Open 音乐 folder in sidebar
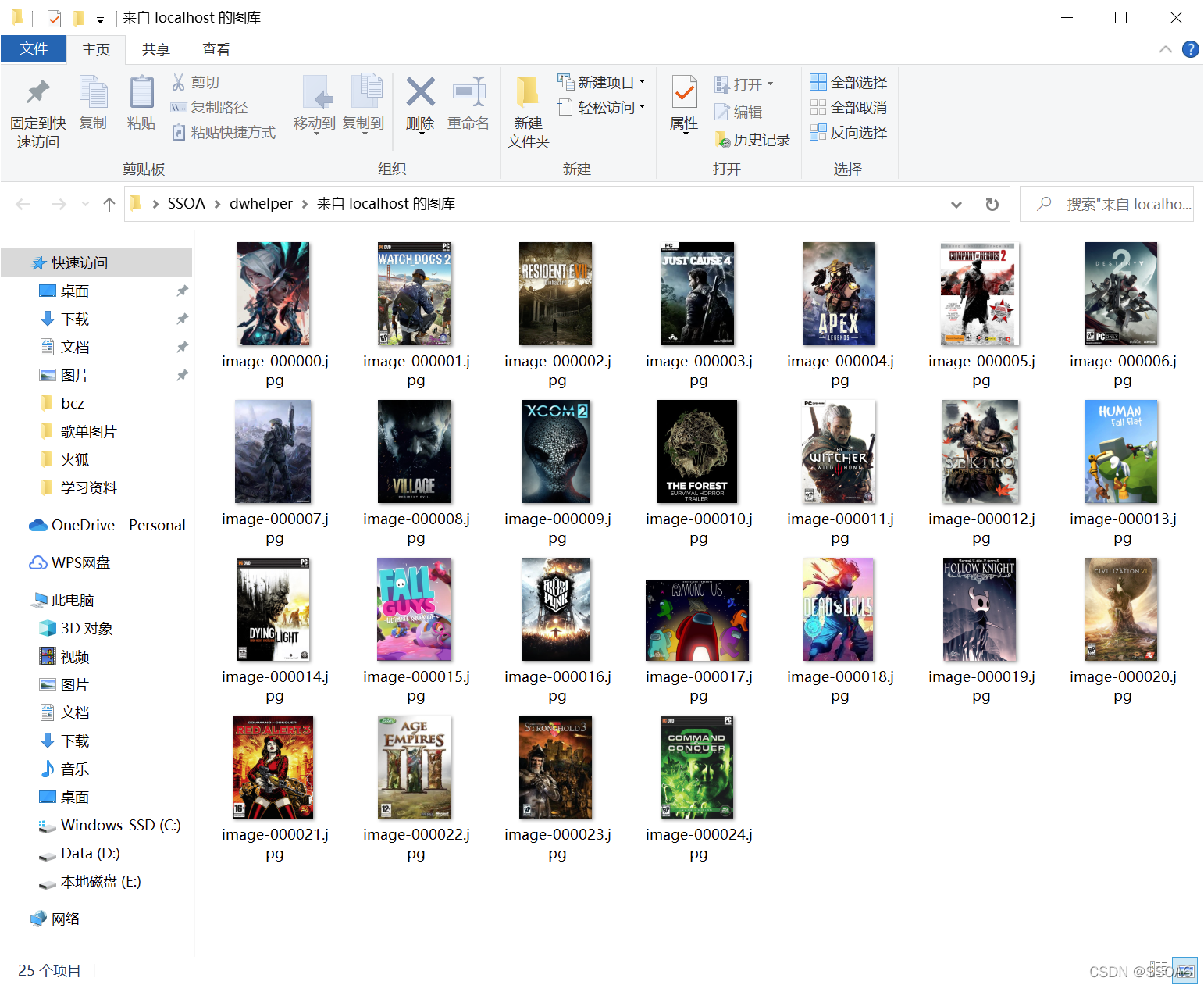The image size is (1204, 985). [64, 769]
